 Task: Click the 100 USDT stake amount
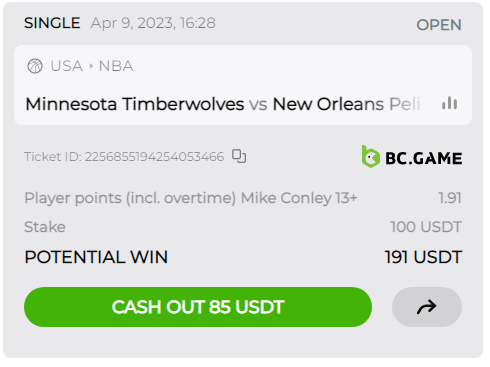point(426,227)
